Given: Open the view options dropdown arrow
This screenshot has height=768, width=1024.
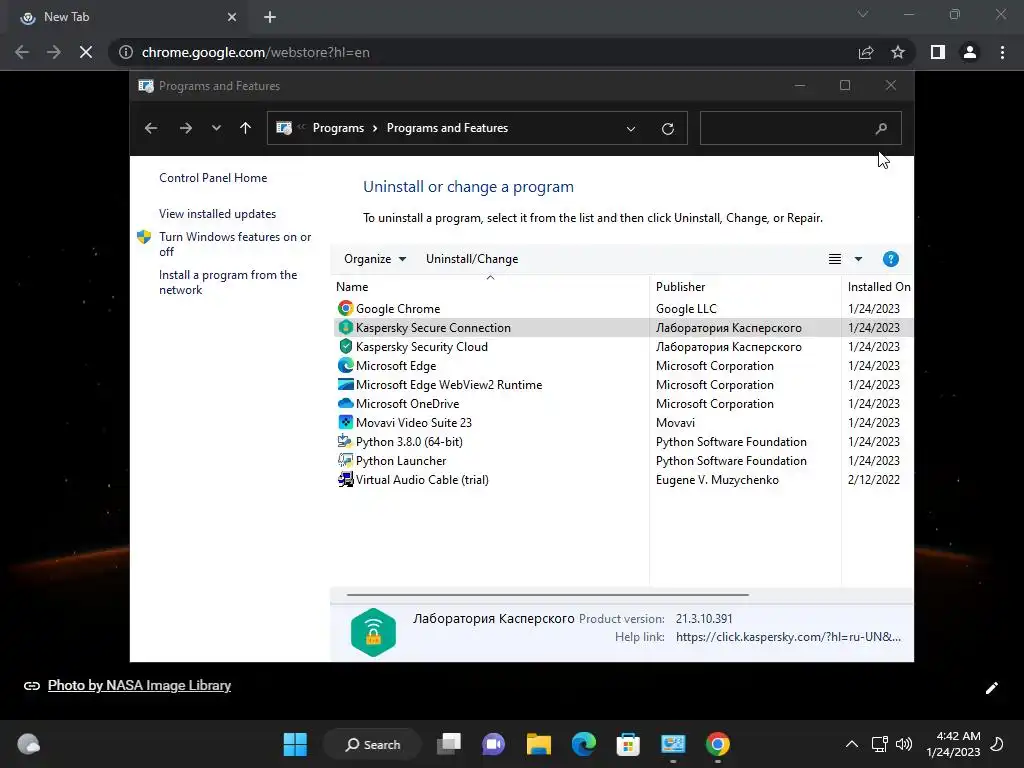Looking at the screenshot, I should point(858,259).
